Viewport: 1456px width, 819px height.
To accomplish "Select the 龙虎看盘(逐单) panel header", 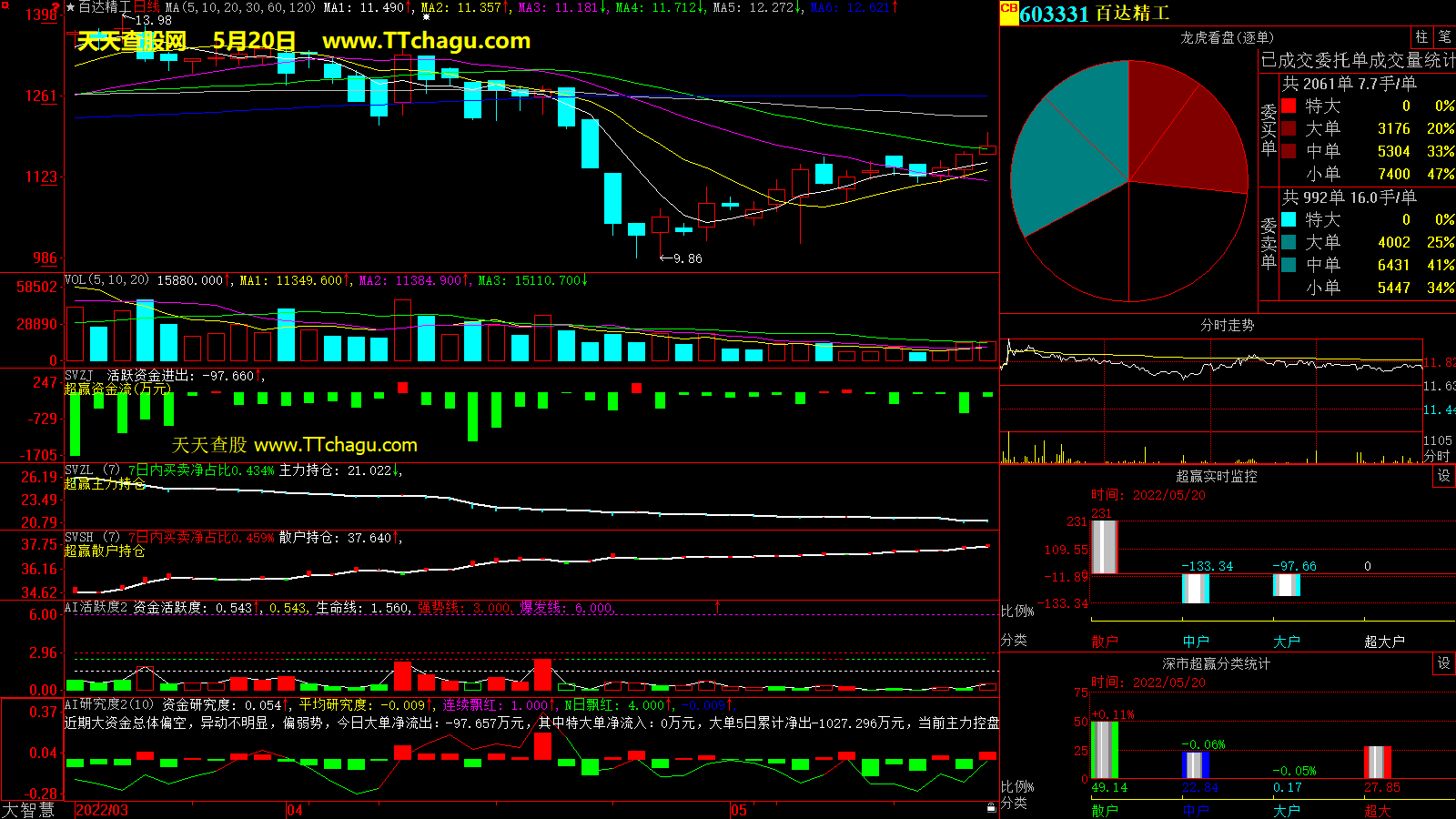I will point(1227,37).
